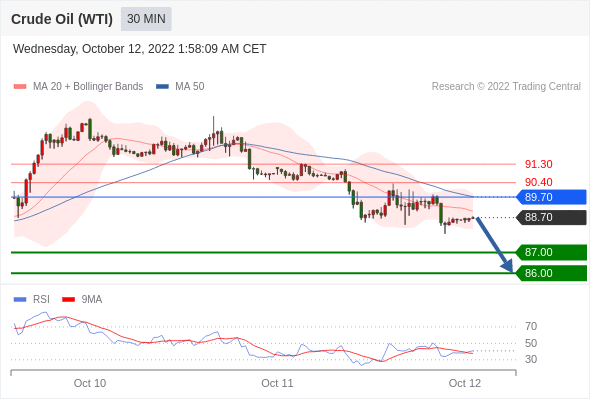Image resolution: width=590 pixels, height=400 pixels.
Task: Toggle the RSI legend label
Action: [41, 300]
